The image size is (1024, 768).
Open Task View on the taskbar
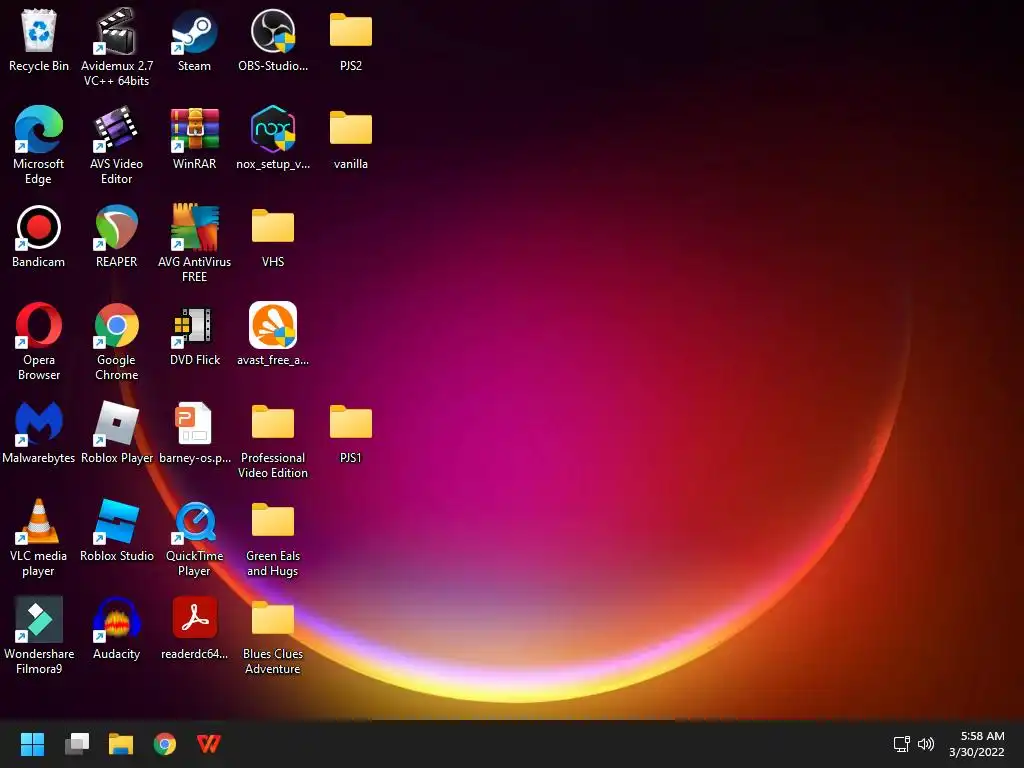pos(77,744)
